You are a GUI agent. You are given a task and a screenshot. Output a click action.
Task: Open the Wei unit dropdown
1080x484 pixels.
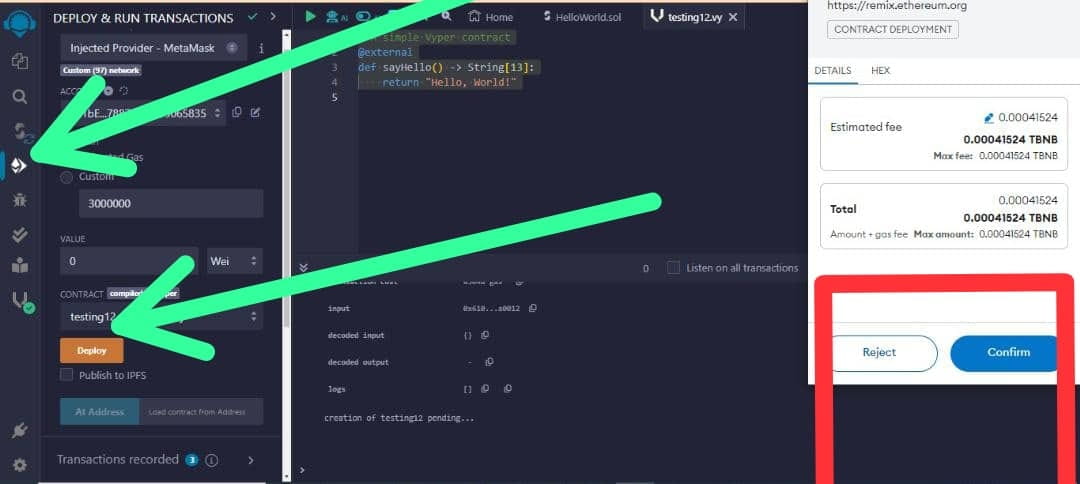(234, 261)
